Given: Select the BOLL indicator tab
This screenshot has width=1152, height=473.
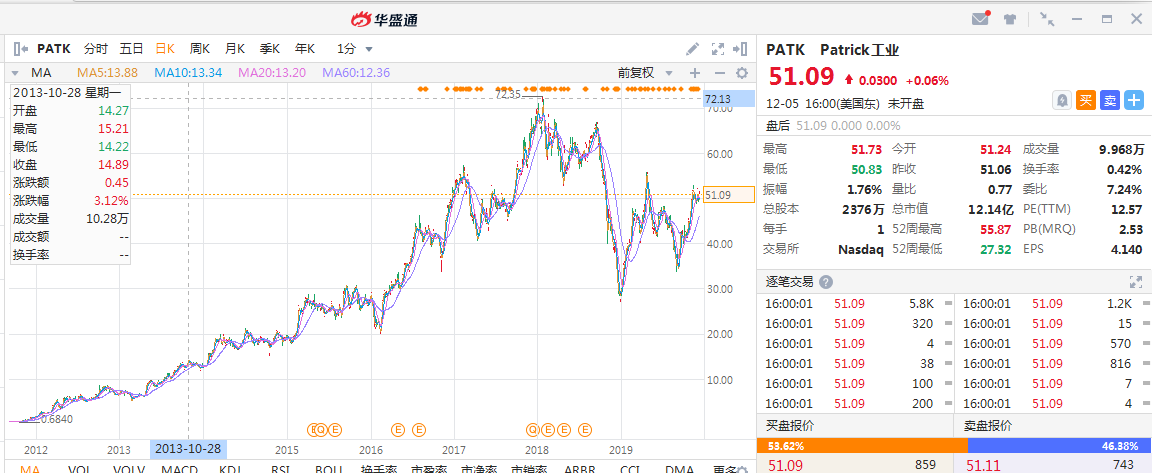Looking at the screenshot, I should click(x=330, y=469).
